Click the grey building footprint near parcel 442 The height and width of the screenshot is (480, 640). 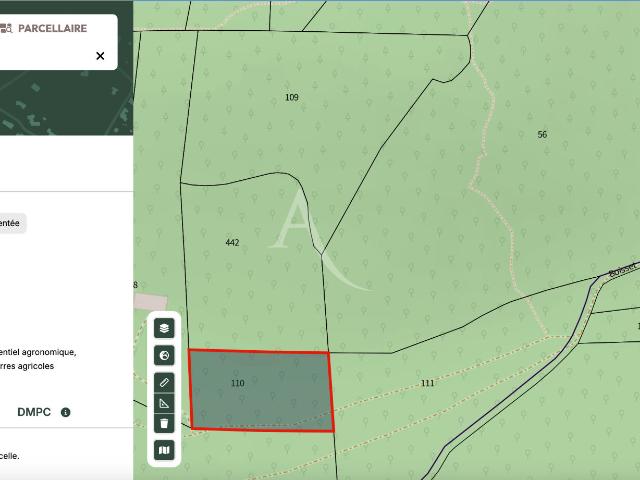point(150,302)
